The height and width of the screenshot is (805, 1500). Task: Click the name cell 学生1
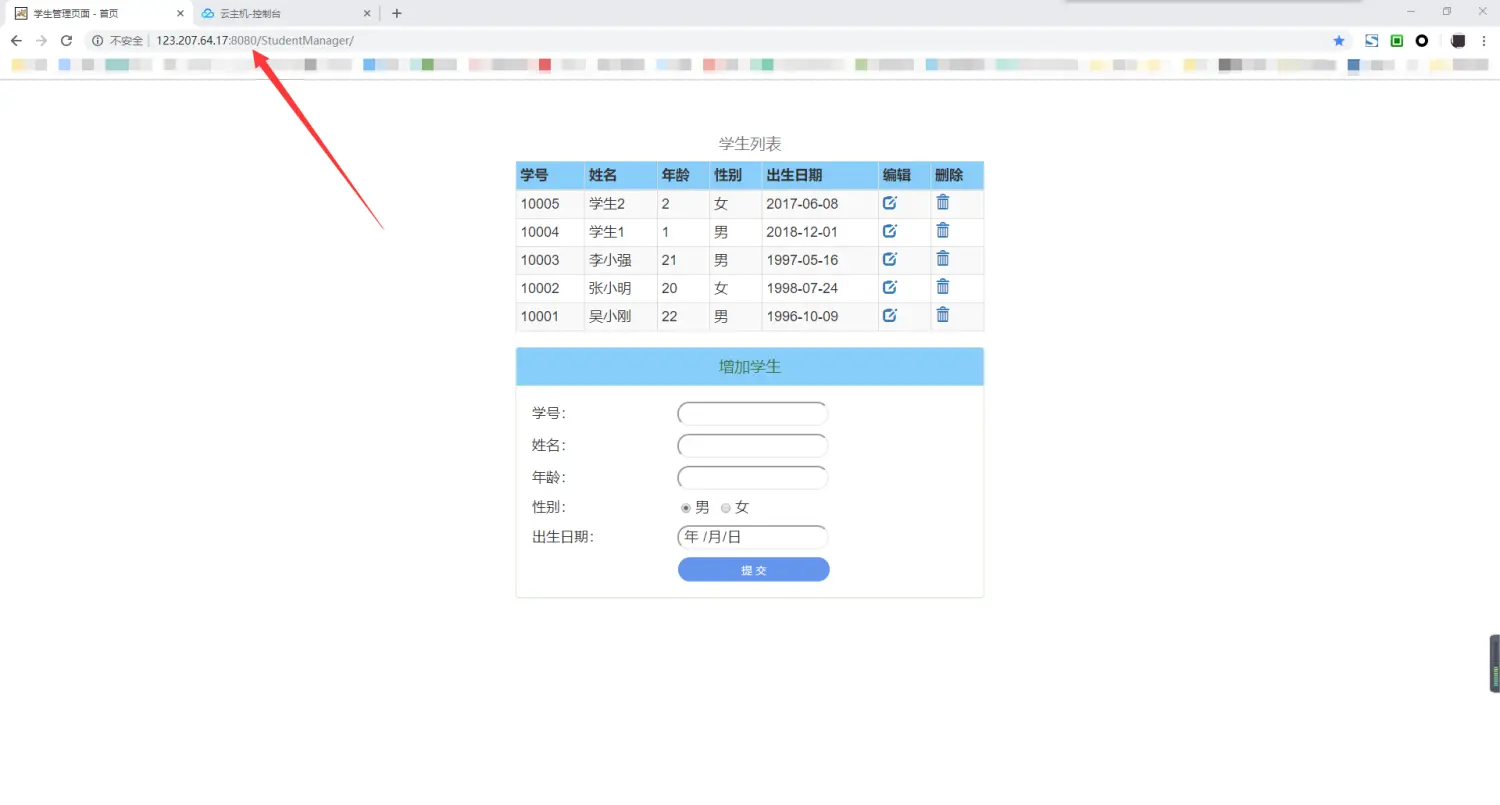pos(621,232)
